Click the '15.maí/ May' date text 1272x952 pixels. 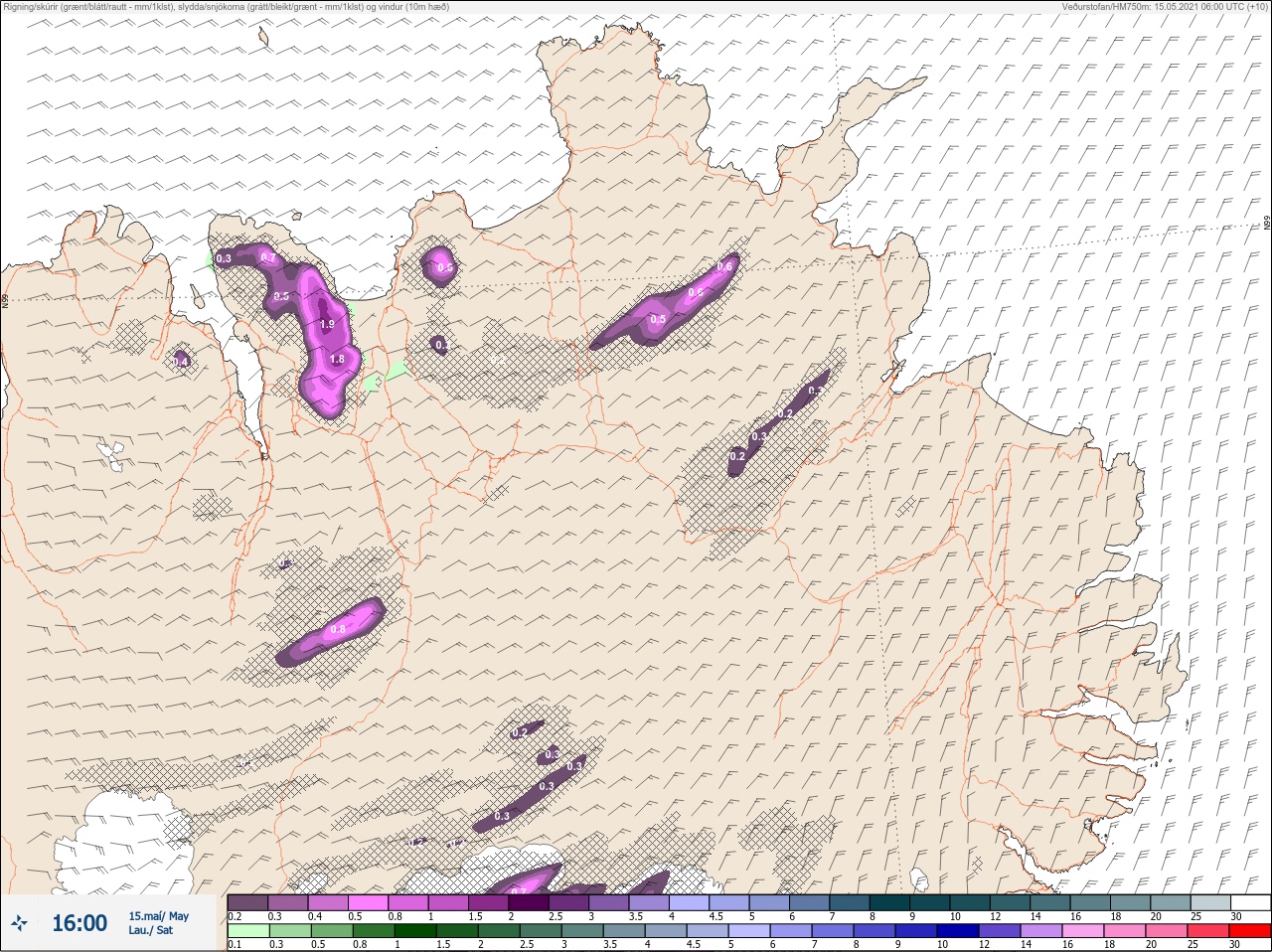click(x=158, y=916)
